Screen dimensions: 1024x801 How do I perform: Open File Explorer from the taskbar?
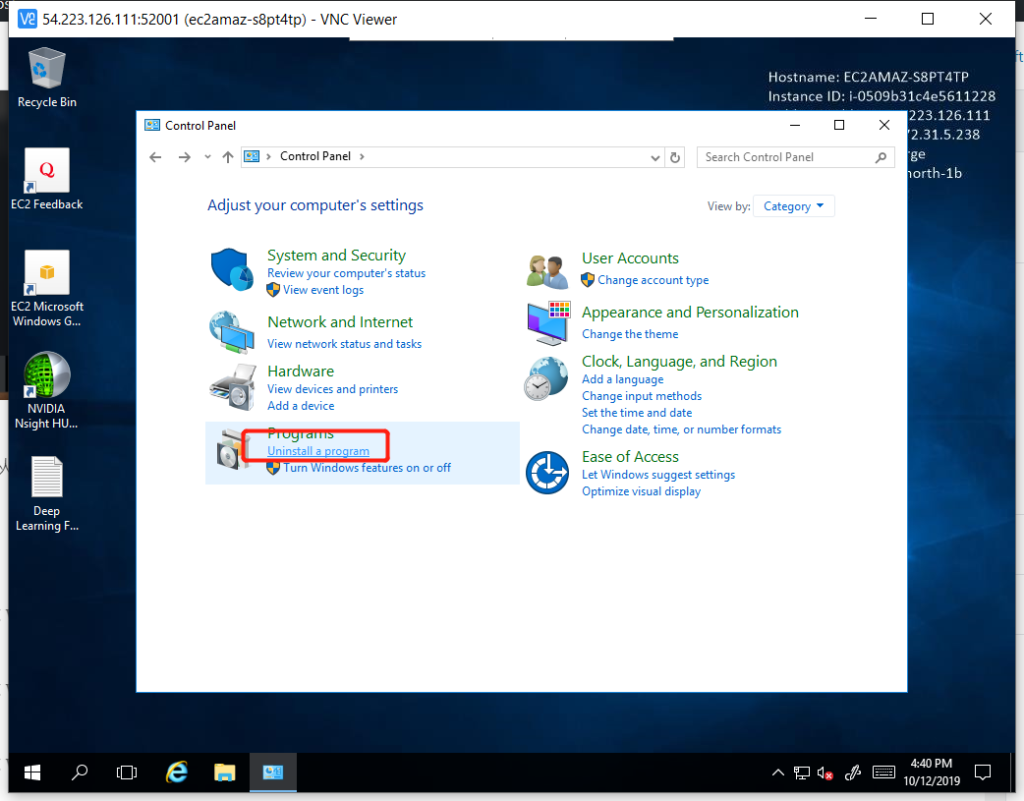(225, 772)
